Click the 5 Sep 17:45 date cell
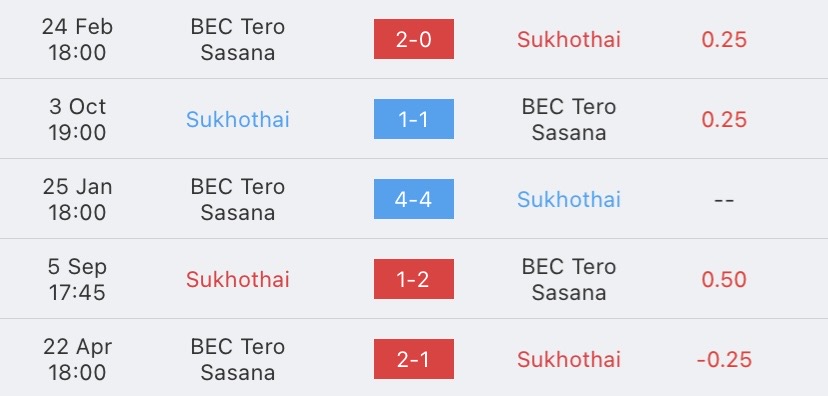The image size is (828, 396). 77,279
